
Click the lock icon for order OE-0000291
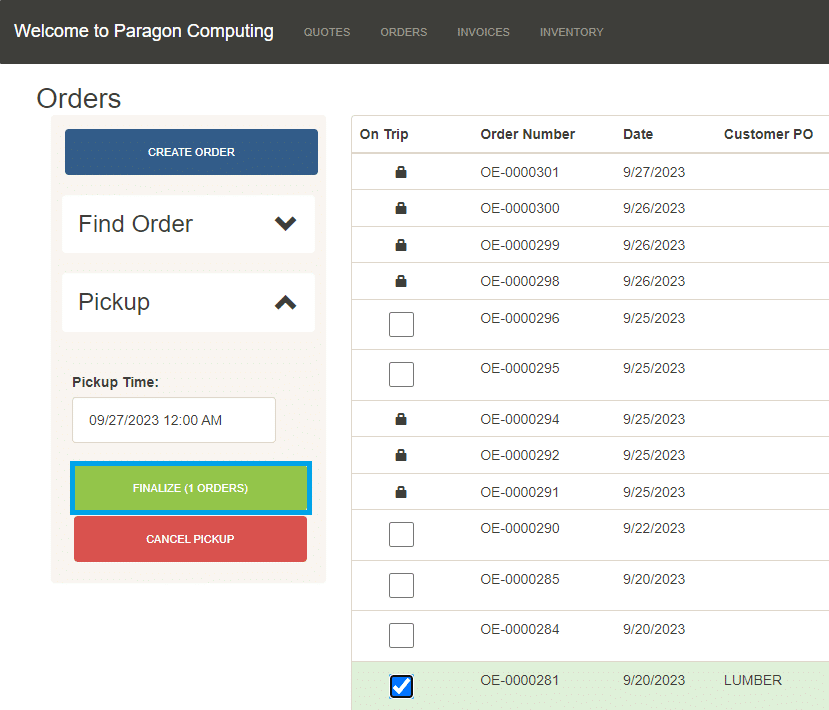(401, 492)
